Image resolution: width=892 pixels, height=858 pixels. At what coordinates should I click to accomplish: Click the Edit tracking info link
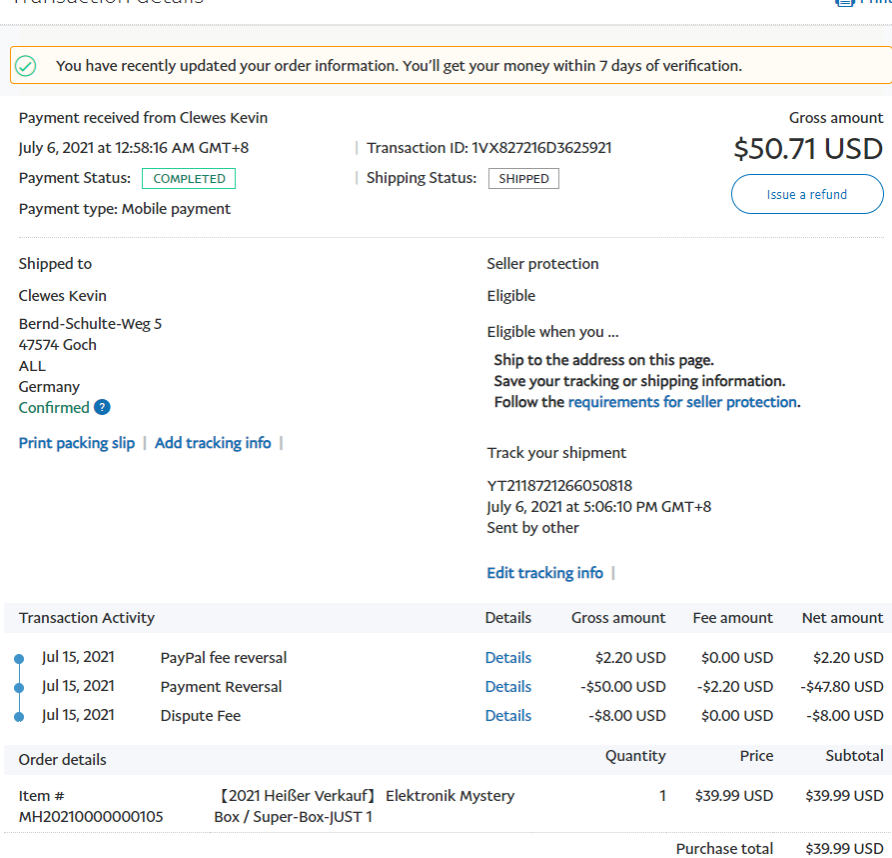pyautogui.click(x=545, y=573)
